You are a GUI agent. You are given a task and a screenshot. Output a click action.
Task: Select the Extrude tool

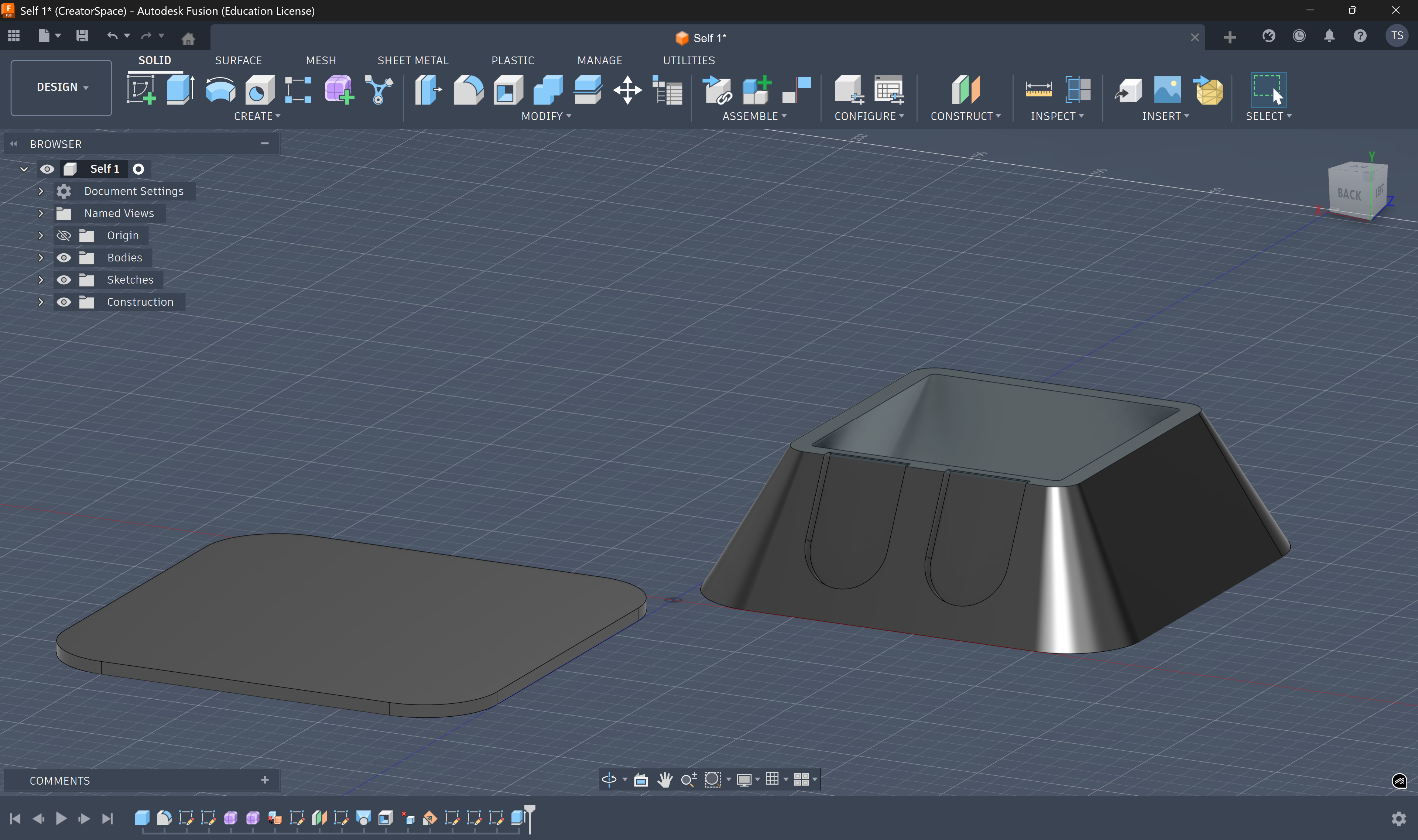pyautogui.click(x=181, y=89)
